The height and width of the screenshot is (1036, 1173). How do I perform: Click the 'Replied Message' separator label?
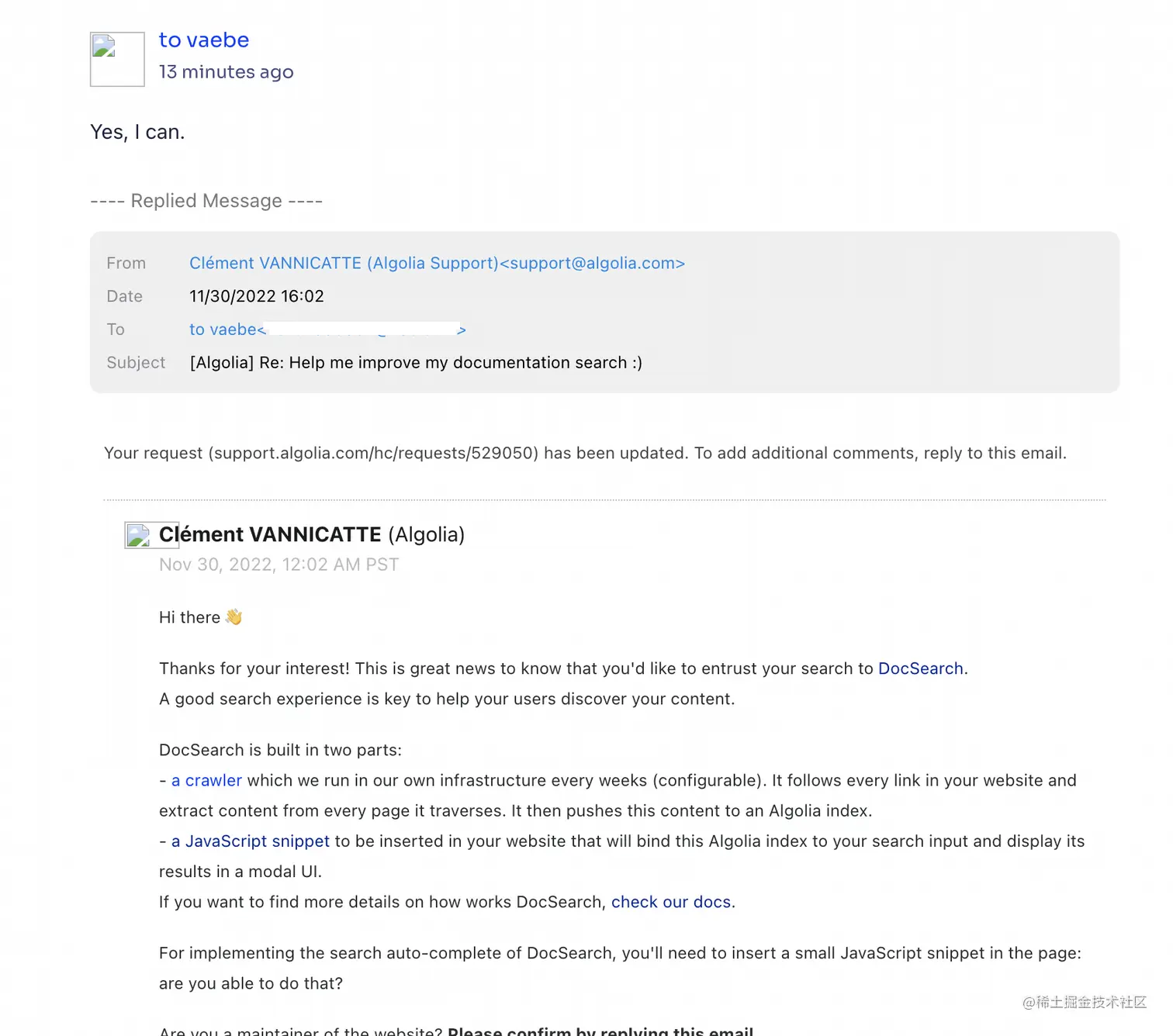(x=206, y=201)
